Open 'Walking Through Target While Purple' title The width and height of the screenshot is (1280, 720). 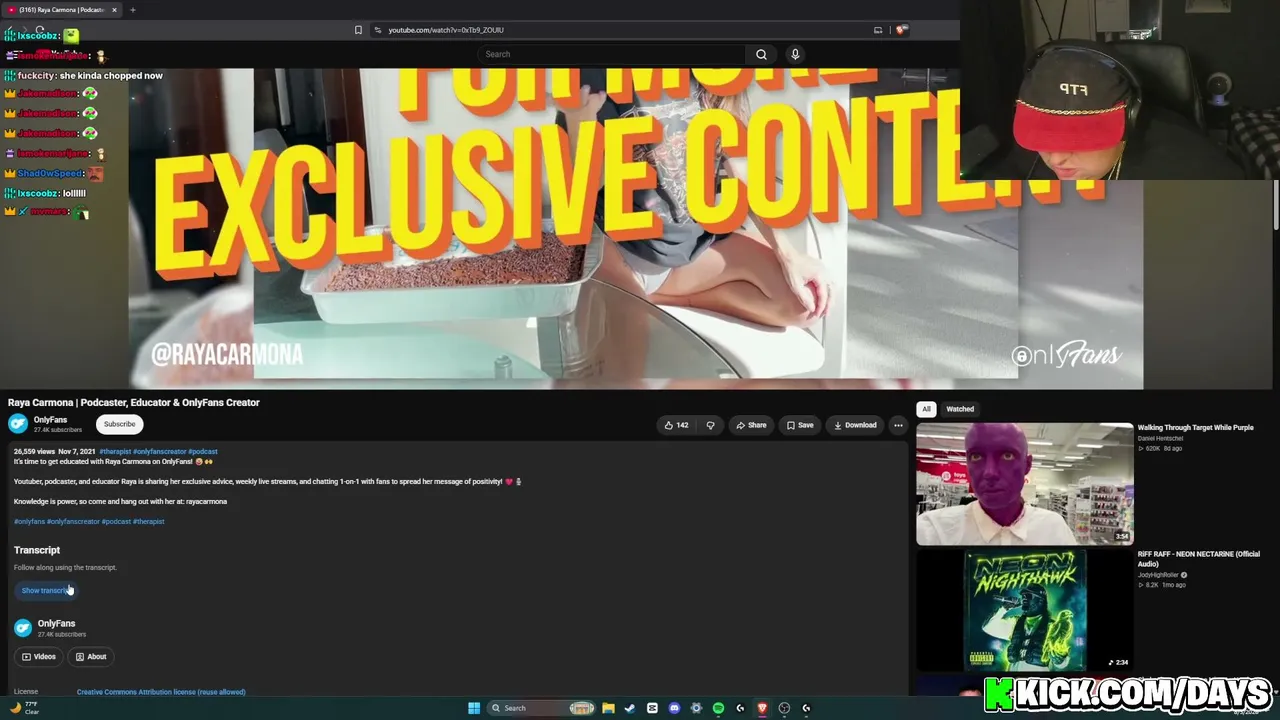1195,428
